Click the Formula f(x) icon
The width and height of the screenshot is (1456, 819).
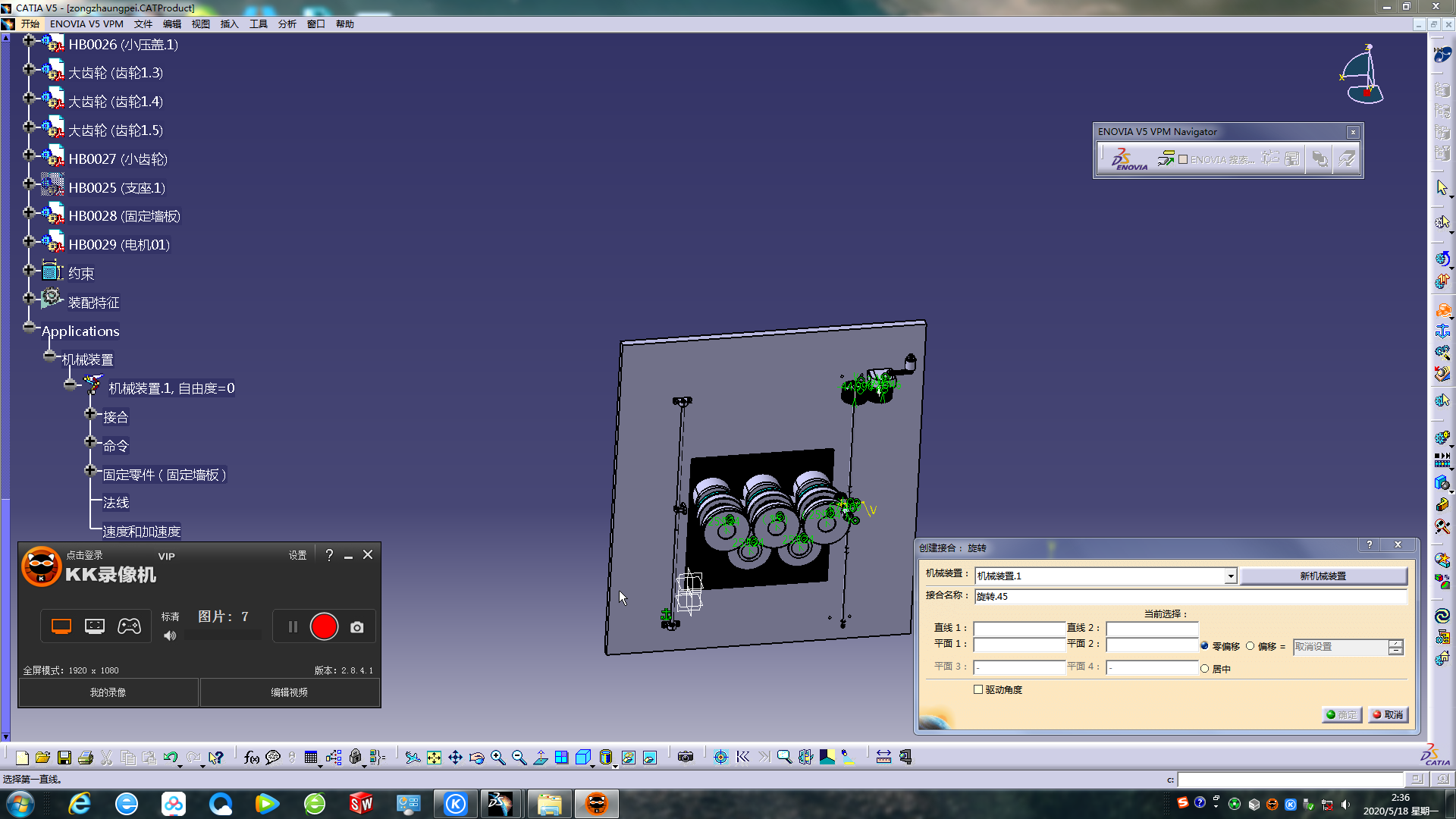[252, 758]
